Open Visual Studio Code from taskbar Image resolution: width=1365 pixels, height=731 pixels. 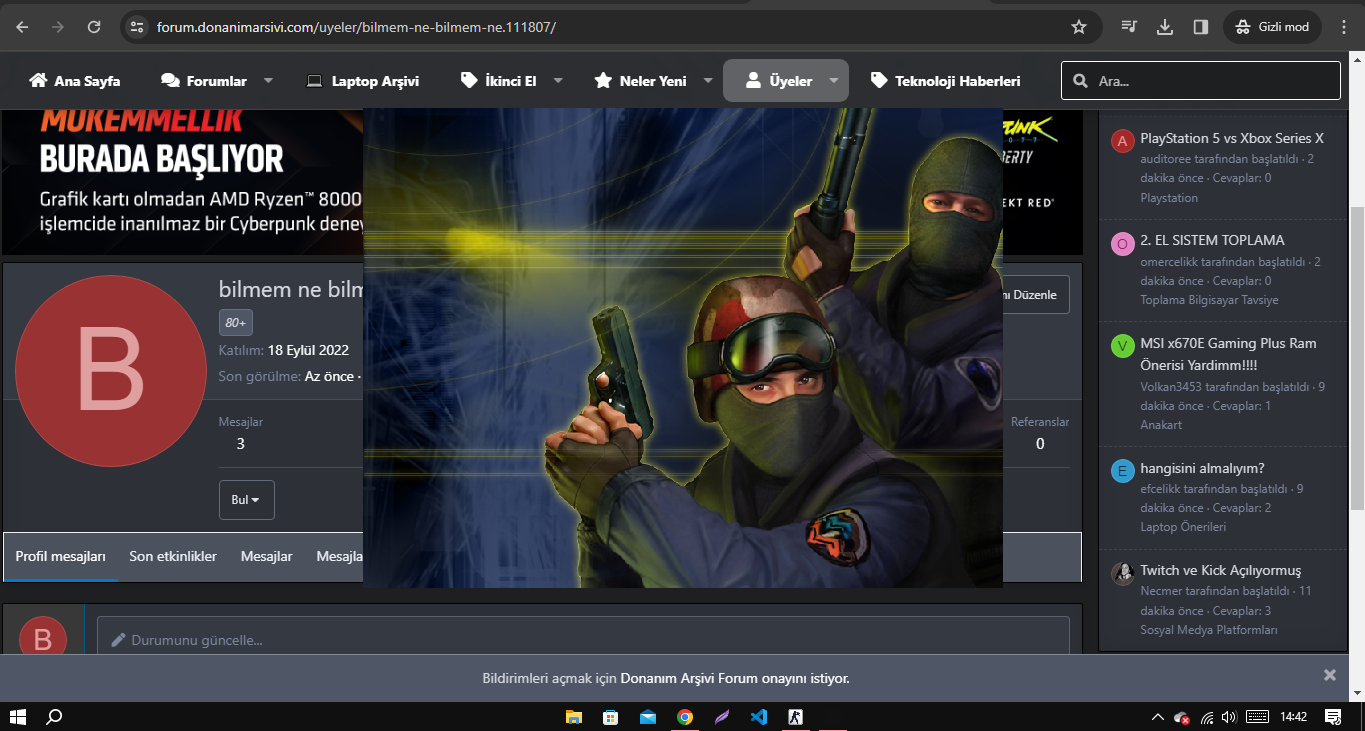pyautogui.click(x=758, y=717)
